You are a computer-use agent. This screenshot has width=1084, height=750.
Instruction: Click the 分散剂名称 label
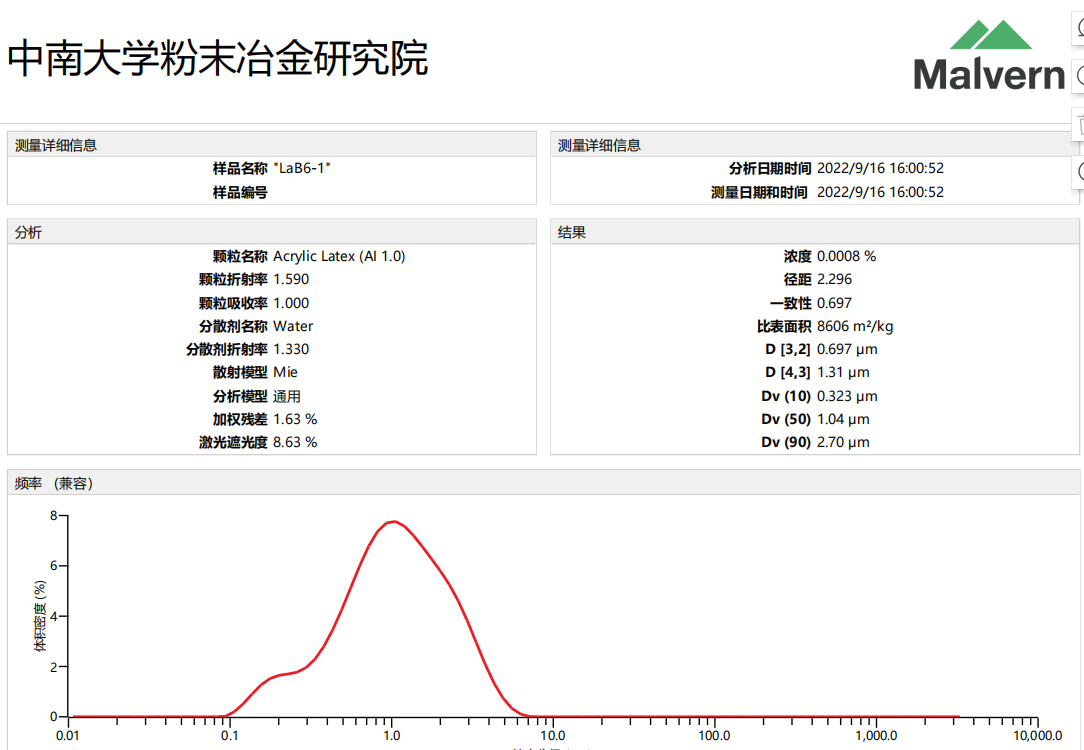pyautogui.click(x=233, y=326)
